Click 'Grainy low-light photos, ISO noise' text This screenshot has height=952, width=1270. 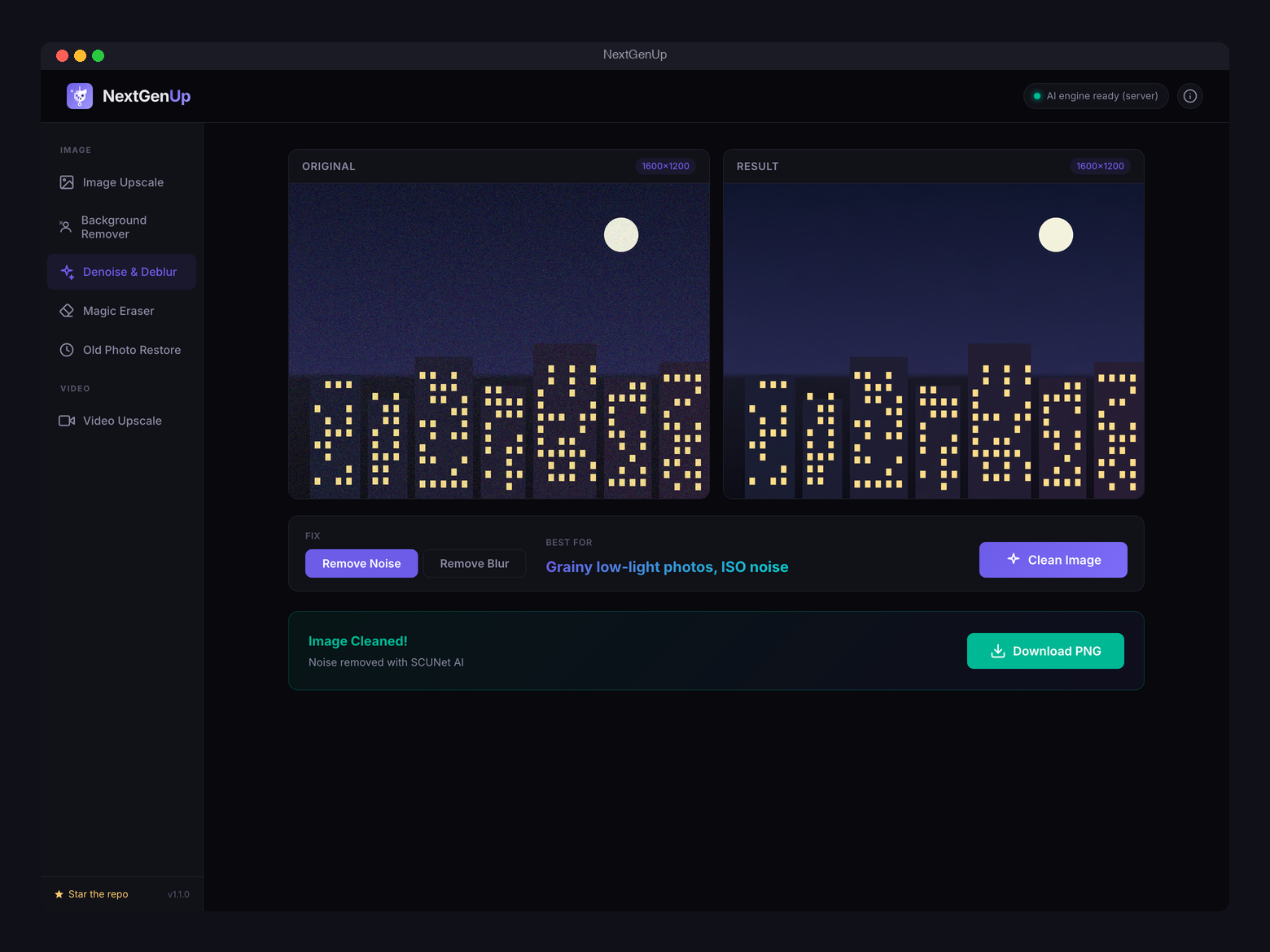[667, 567]
